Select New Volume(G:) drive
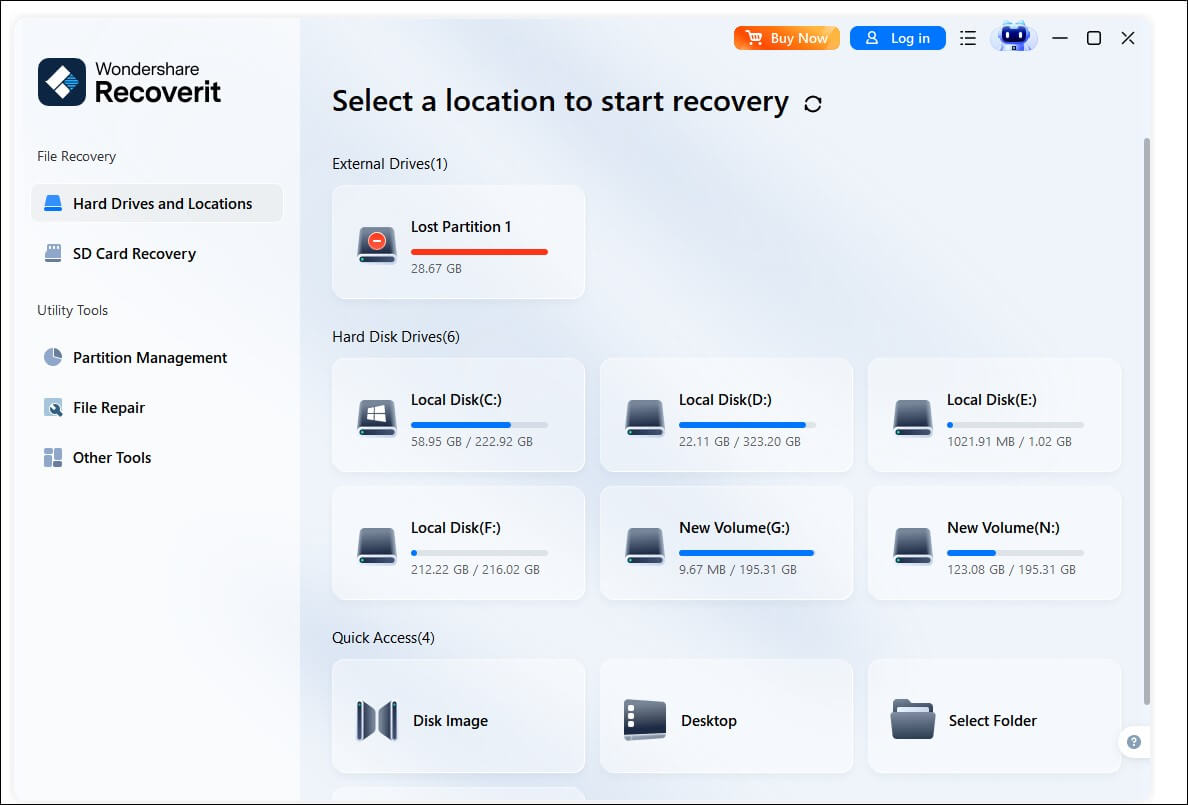 [x=726, y=542]
